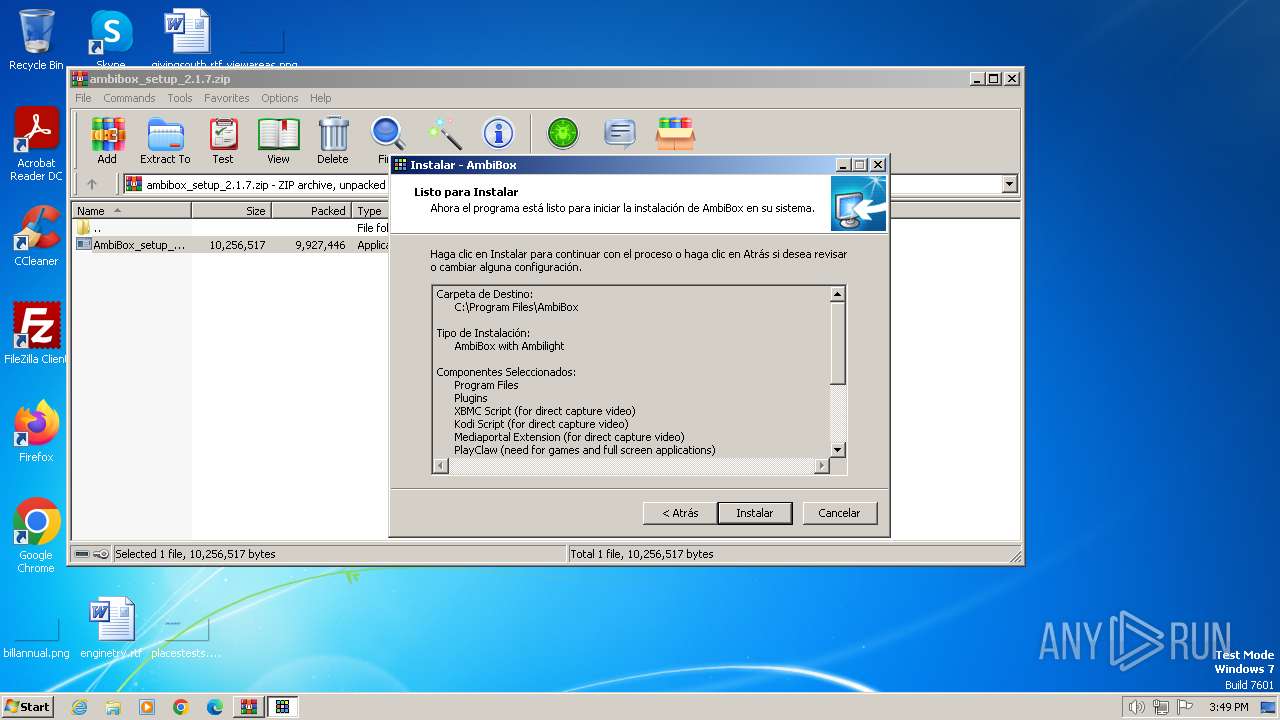Viewport: 1280px width, 720px height.
Task: Expand the WinRAR address path dropdown
Action: click(x=1009, y=184)
